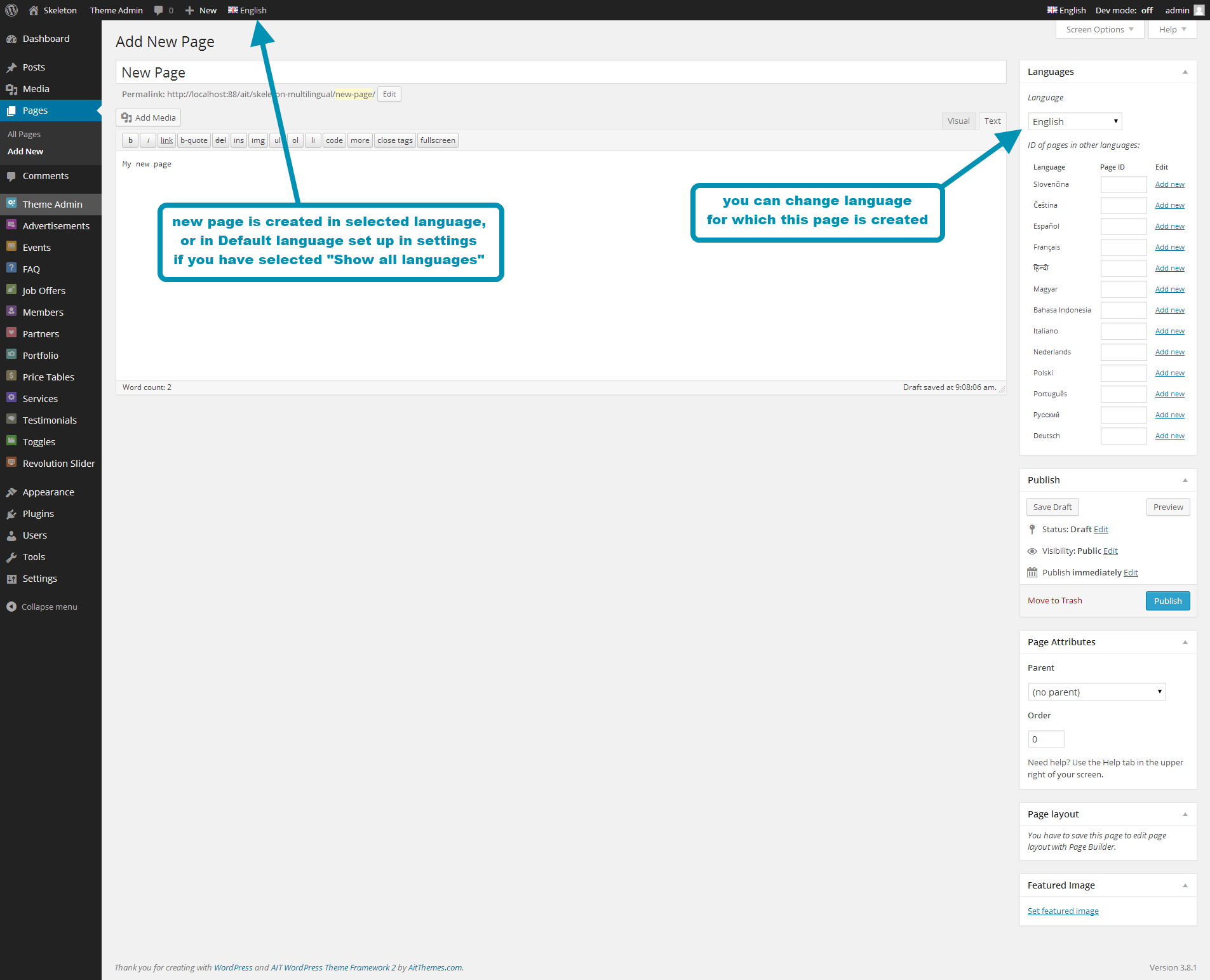
Task: Collapse the Languages metabox
Action: (1185, 72)
